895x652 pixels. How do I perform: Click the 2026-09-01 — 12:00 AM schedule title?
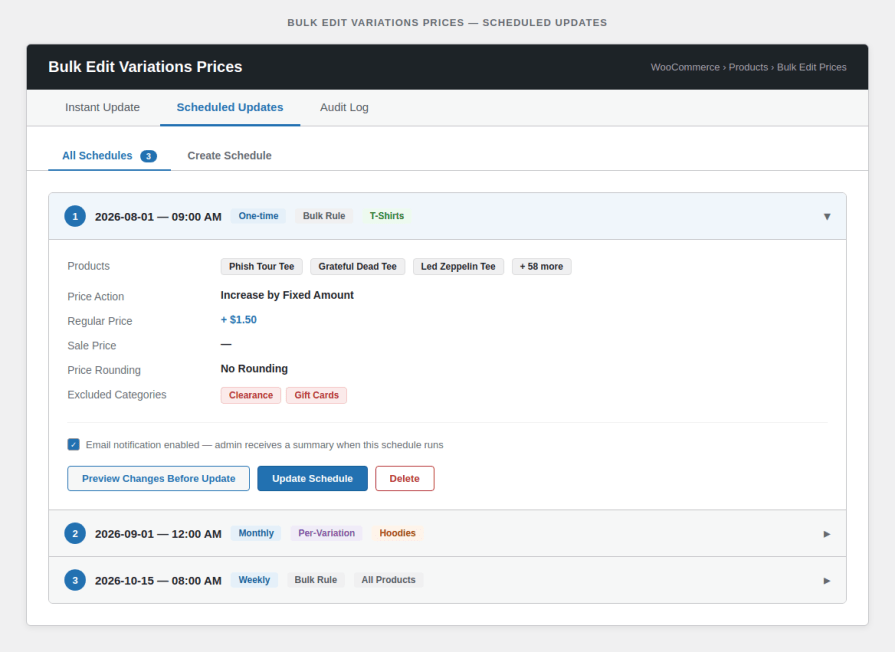coord(158,534)
